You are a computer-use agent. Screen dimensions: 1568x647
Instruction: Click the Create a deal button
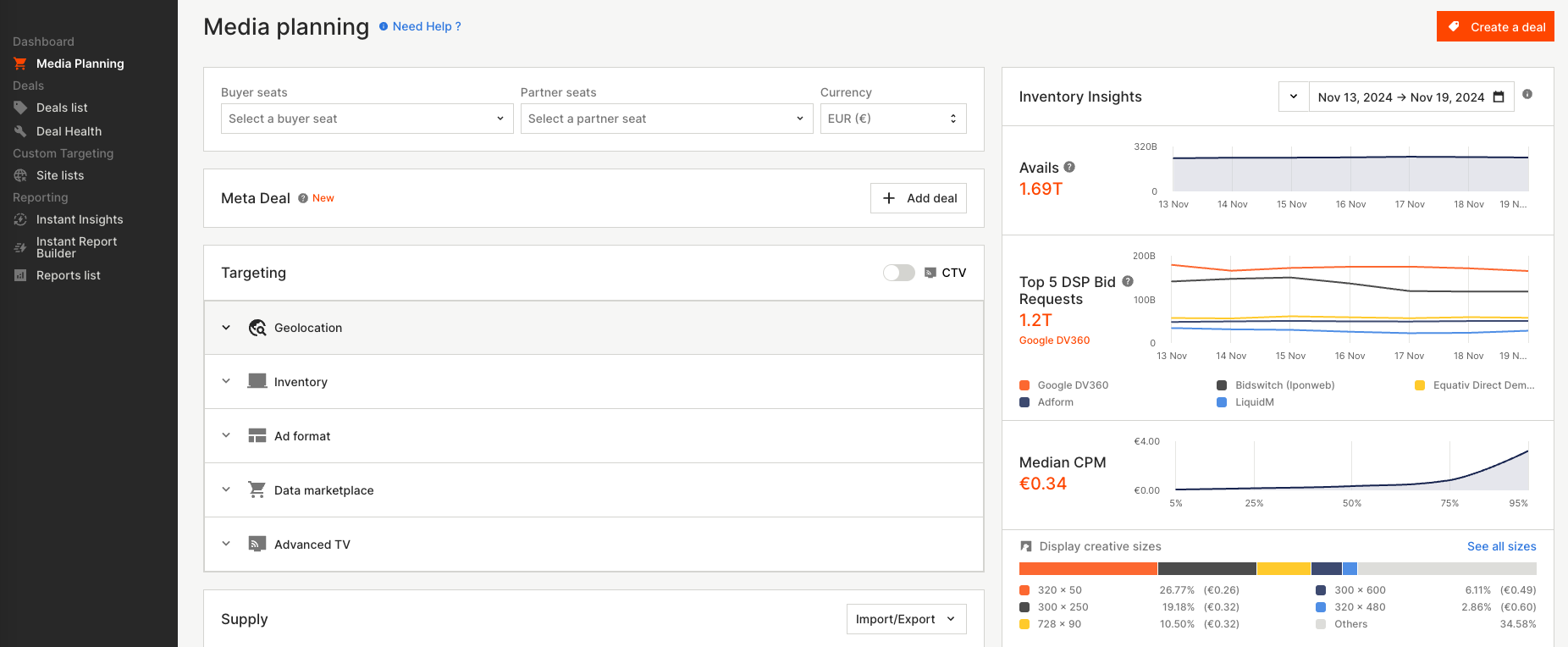click(1495, 27)
